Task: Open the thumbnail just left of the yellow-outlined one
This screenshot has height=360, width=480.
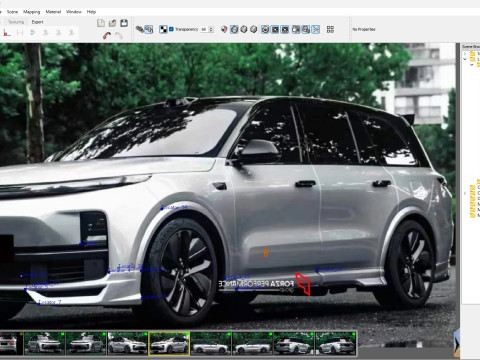Action: point(128,343)
